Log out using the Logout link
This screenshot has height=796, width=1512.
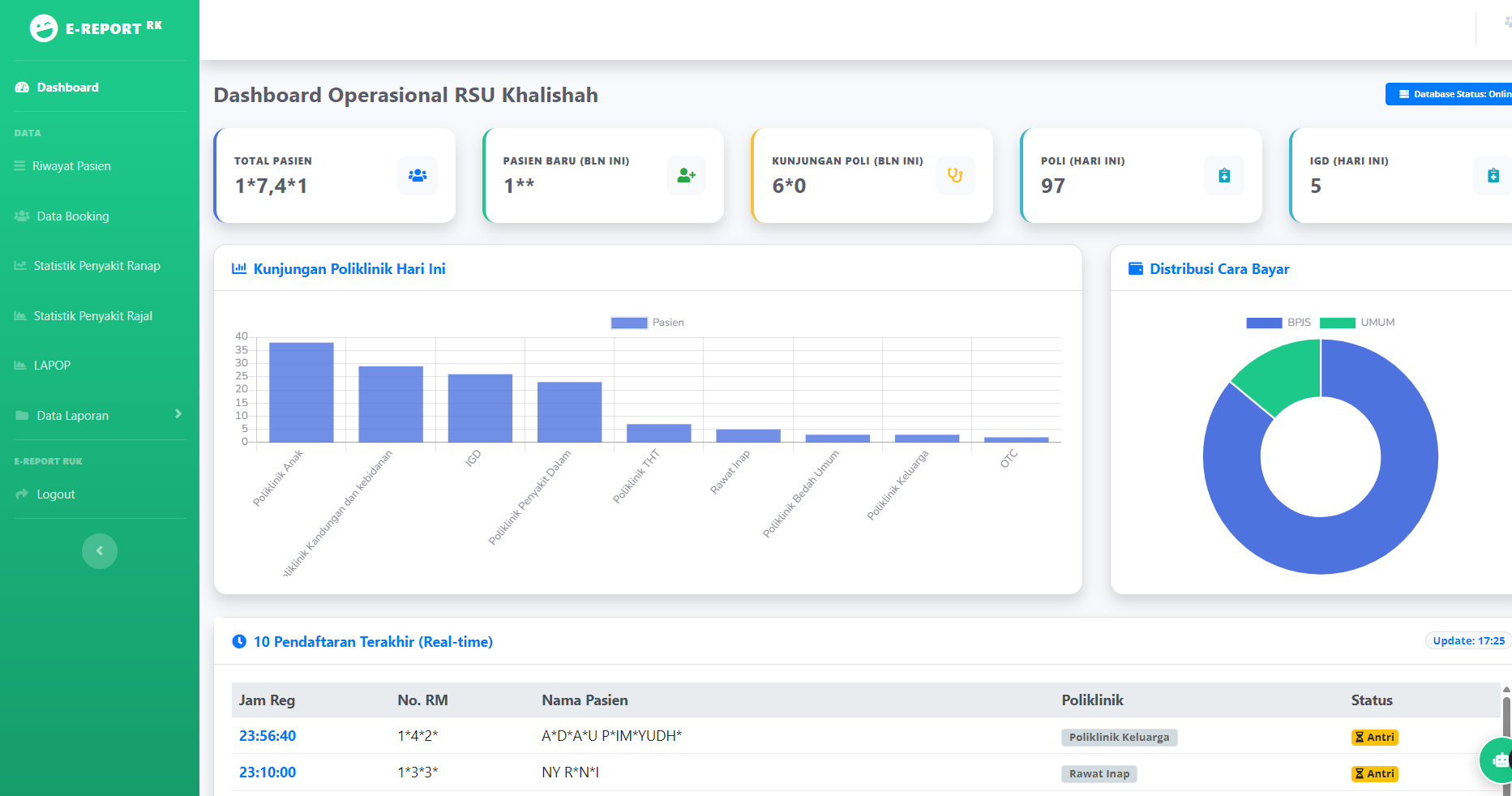(55, 494)
